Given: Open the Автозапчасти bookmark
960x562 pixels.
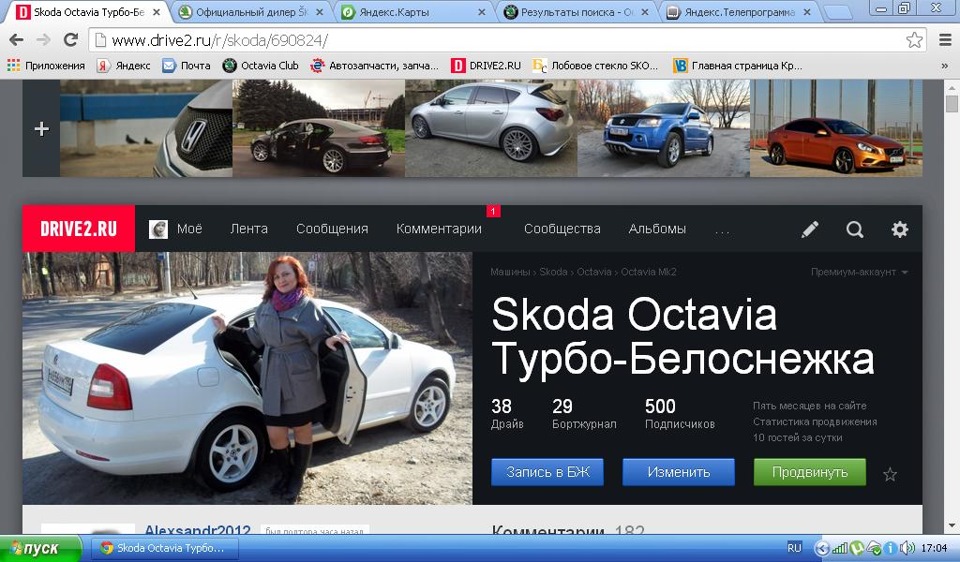Looking at the screenshot, I should click(374, 66).
